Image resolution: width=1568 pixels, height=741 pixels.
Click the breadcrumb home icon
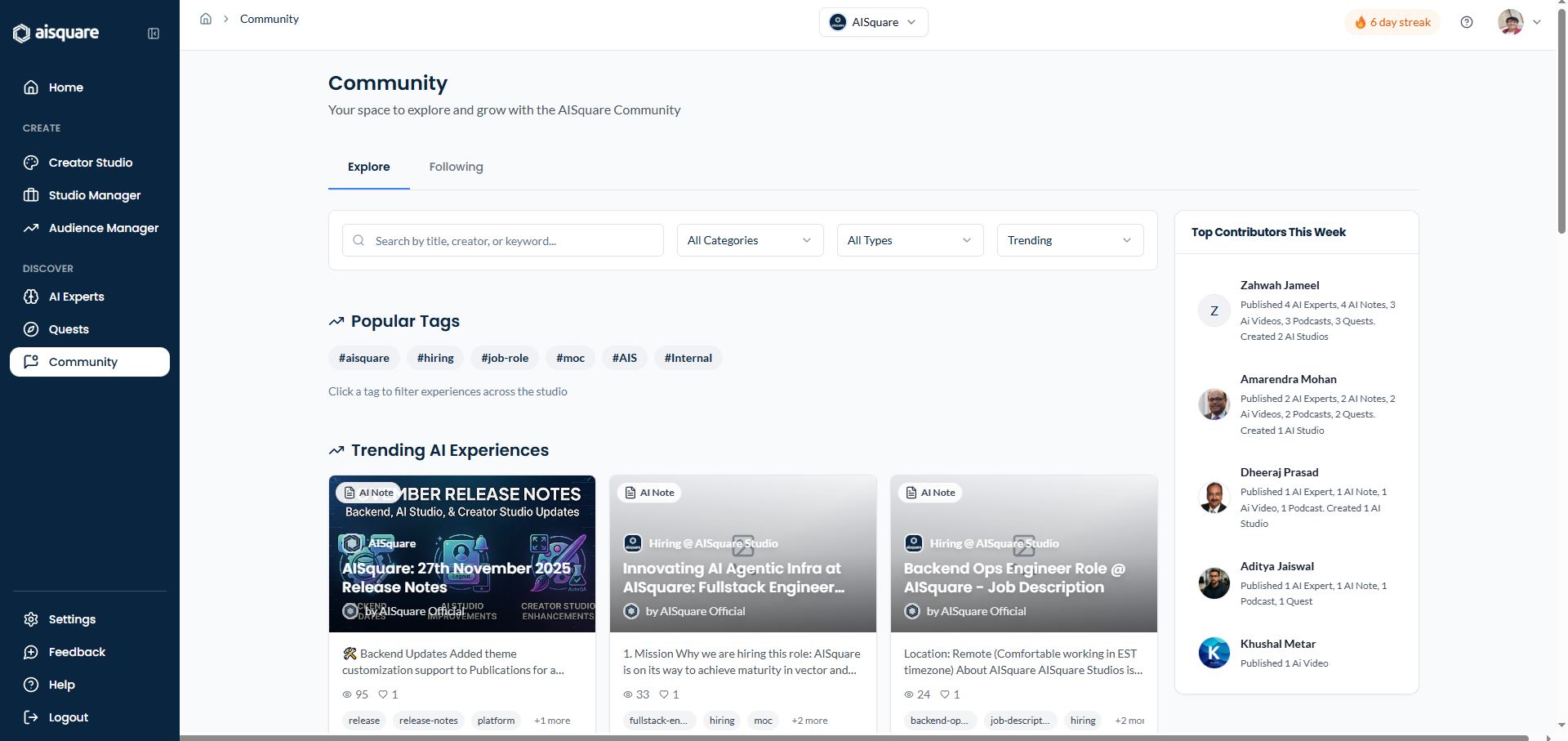[206, 19]
